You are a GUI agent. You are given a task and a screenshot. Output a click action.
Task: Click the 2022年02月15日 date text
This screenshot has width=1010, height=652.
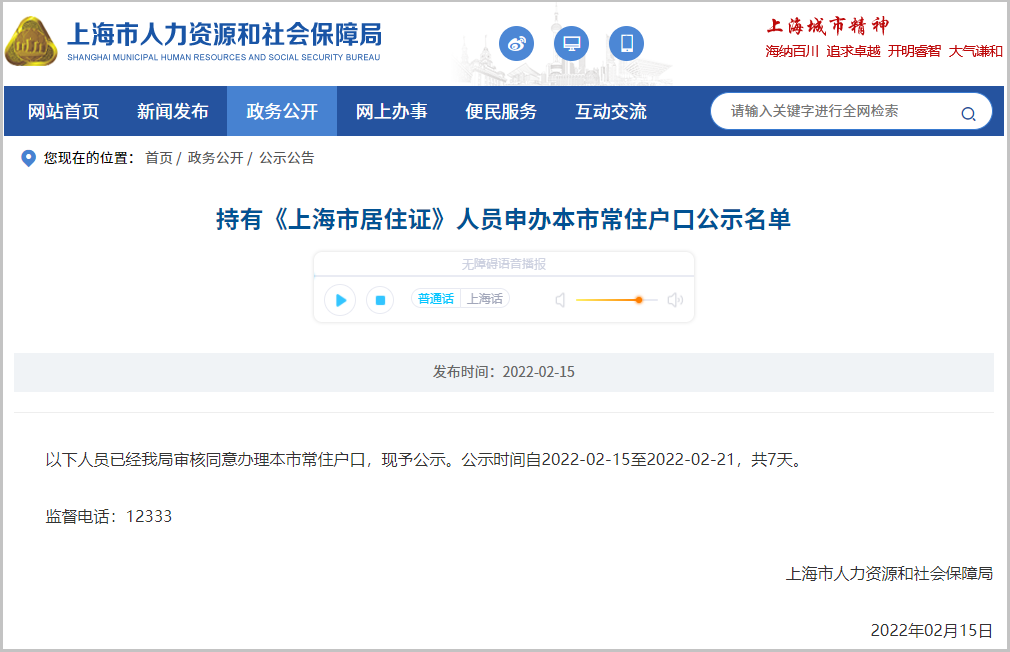click(931, 630)
